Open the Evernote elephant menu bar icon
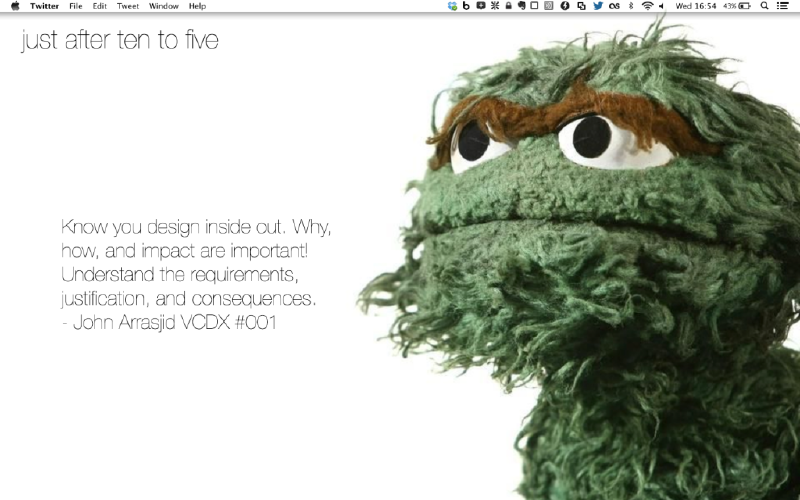Screen dimensions: 800x500 [x=521, y=6]
